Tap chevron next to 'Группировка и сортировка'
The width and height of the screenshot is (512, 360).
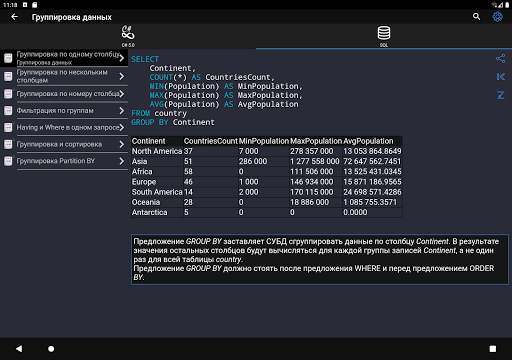(x=122, y=144)
